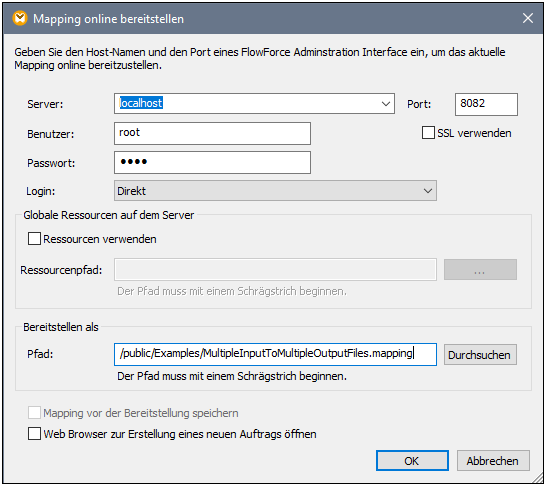Click the Durchsuchen button
This screenshot has height=486, width=546.
coord(480,354)
